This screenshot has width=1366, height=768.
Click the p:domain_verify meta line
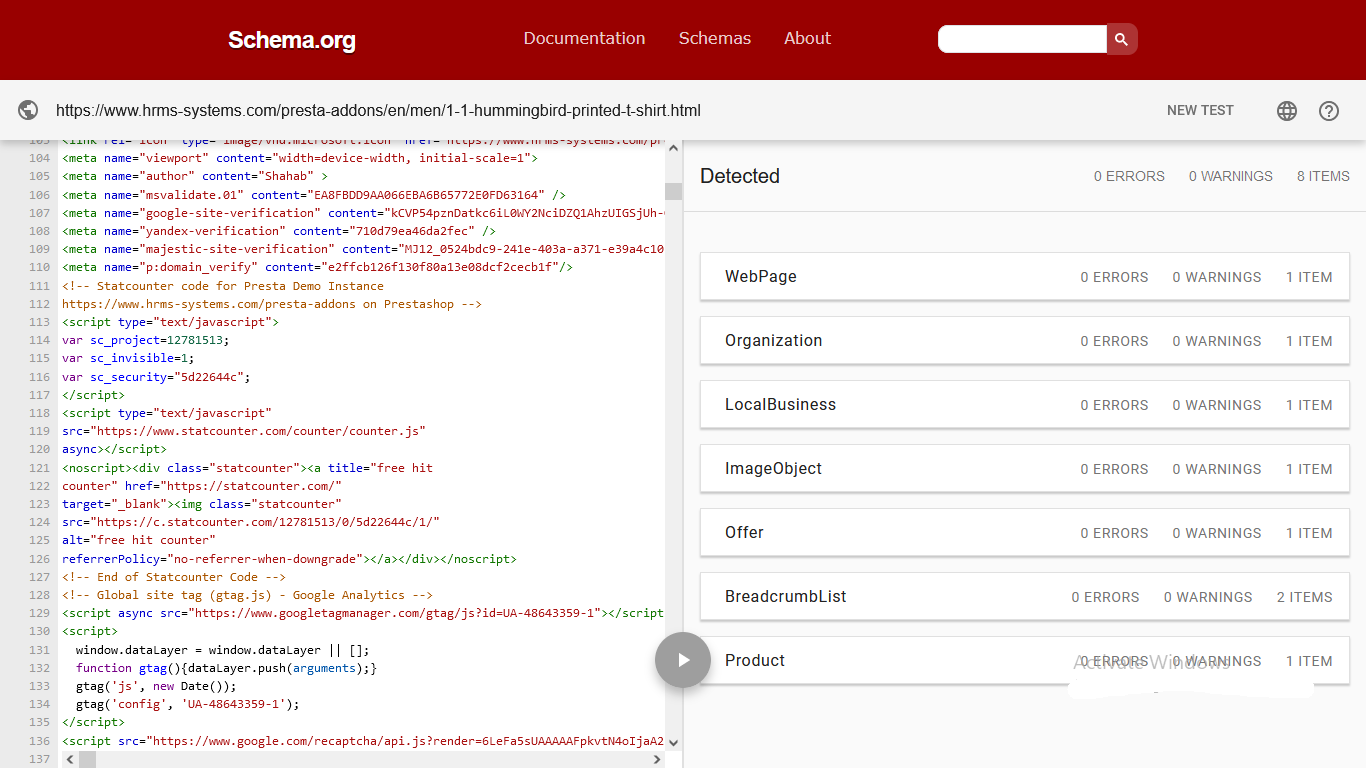(317, 267)
